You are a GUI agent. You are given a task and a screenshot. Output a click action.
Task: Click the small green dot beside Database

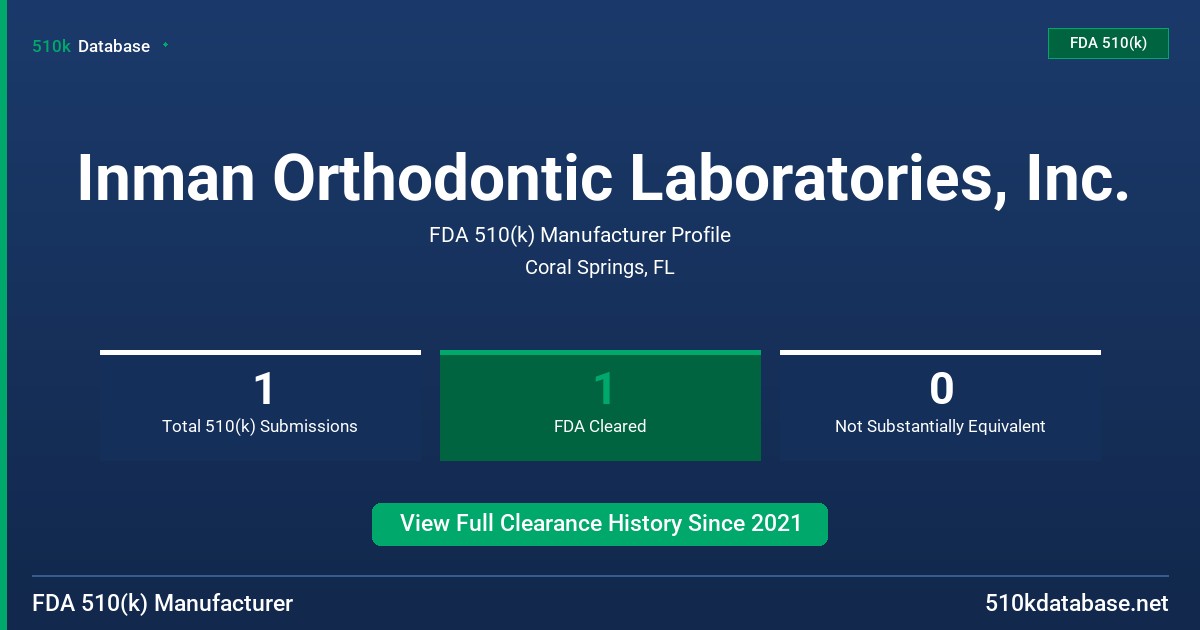coord(165,45)
